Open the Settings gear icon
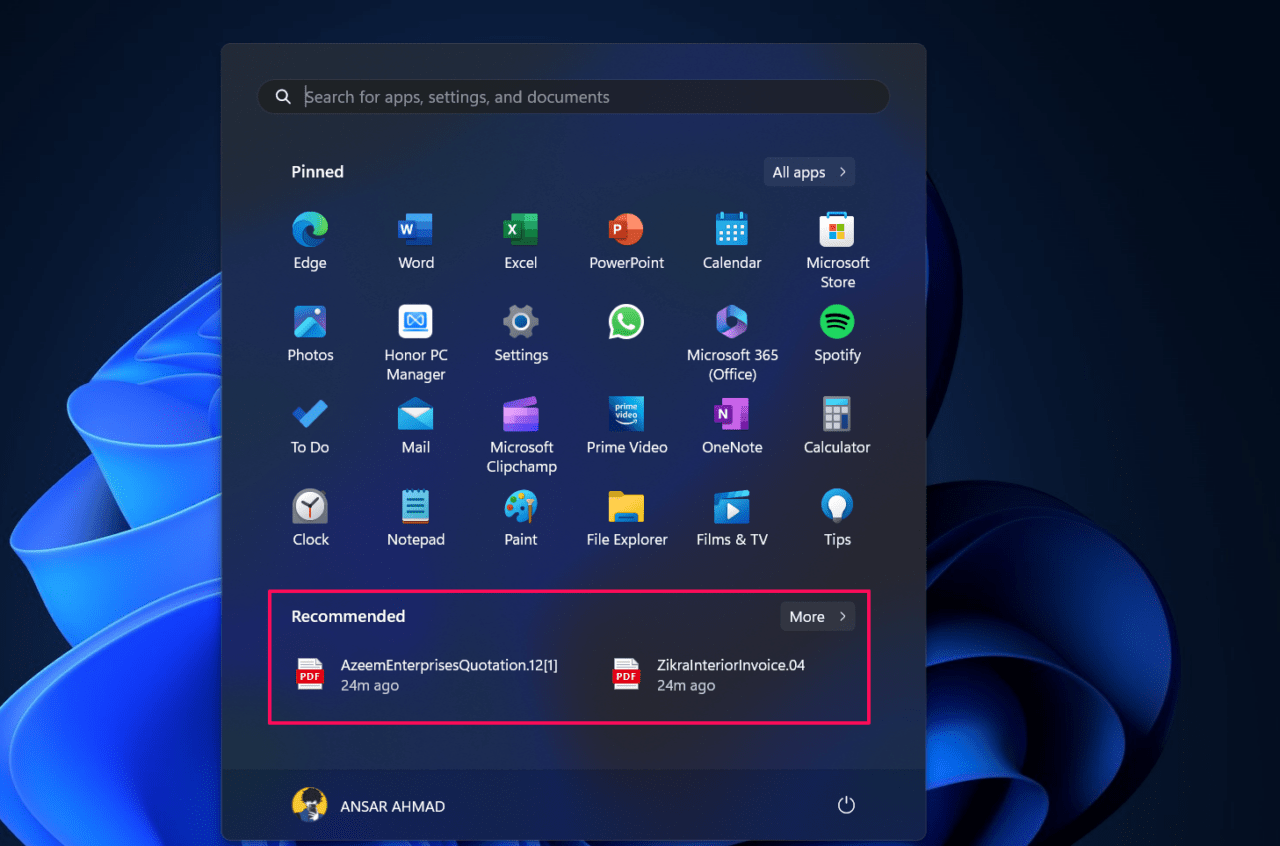Image resolution: width=1280 pixels, height=846 pixels. click(520, 322)
